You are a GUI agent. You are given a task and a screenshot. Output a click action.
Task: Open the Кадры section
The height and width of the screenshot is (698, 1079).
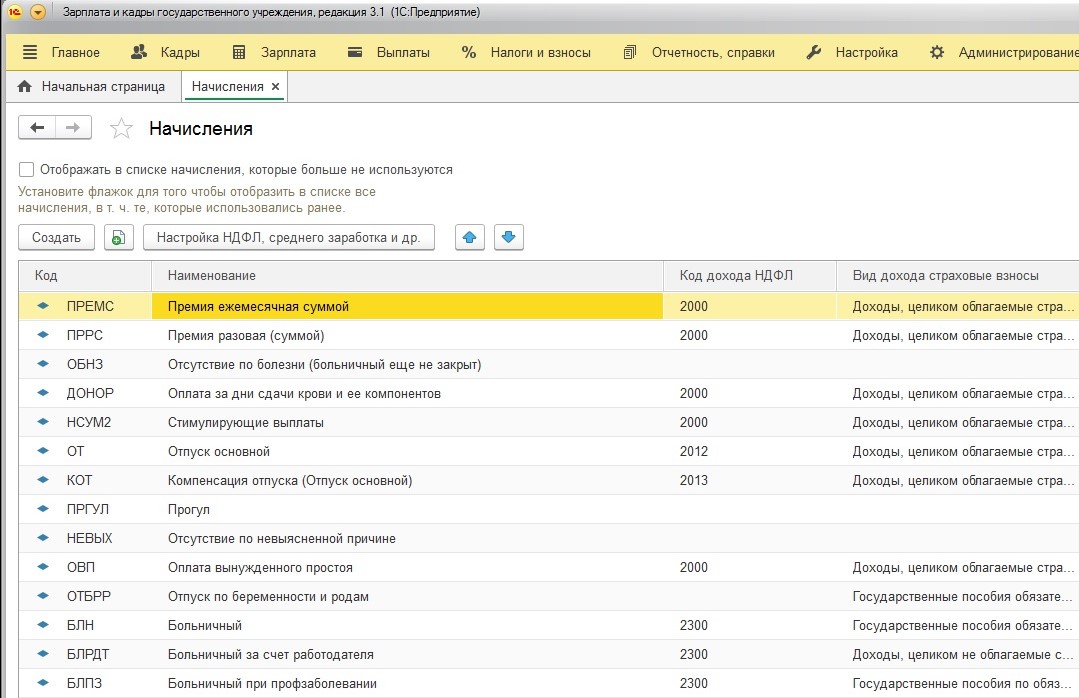(x=180, y=52)
